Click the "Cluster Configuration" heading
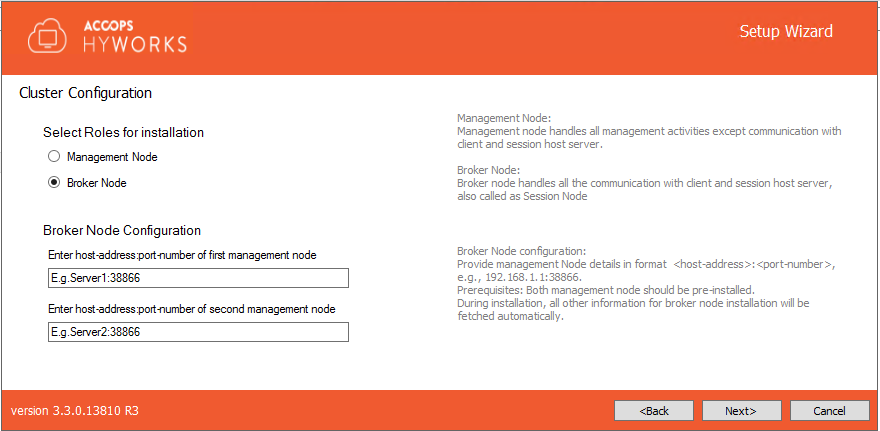Image resolution: width=880 pixels, height=431 pixels. tap(85, 93)
